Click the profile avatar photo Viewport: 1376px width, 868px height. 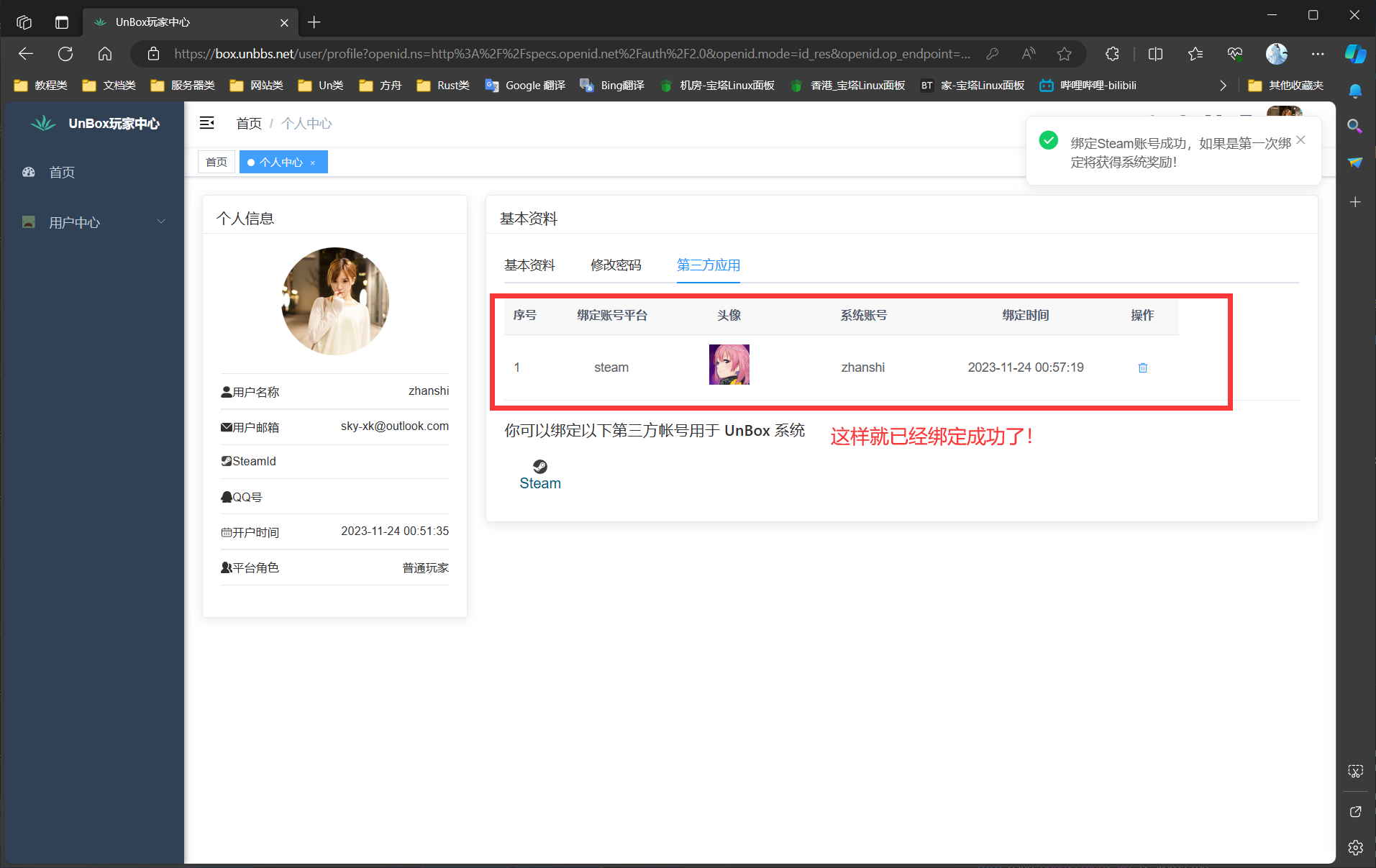point(335,301)
